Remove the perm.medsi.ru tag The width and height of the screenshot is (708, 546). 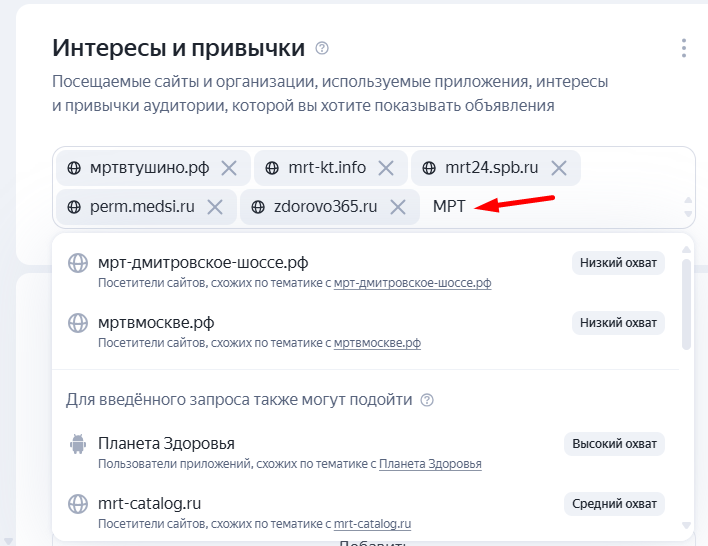point(214,207)
